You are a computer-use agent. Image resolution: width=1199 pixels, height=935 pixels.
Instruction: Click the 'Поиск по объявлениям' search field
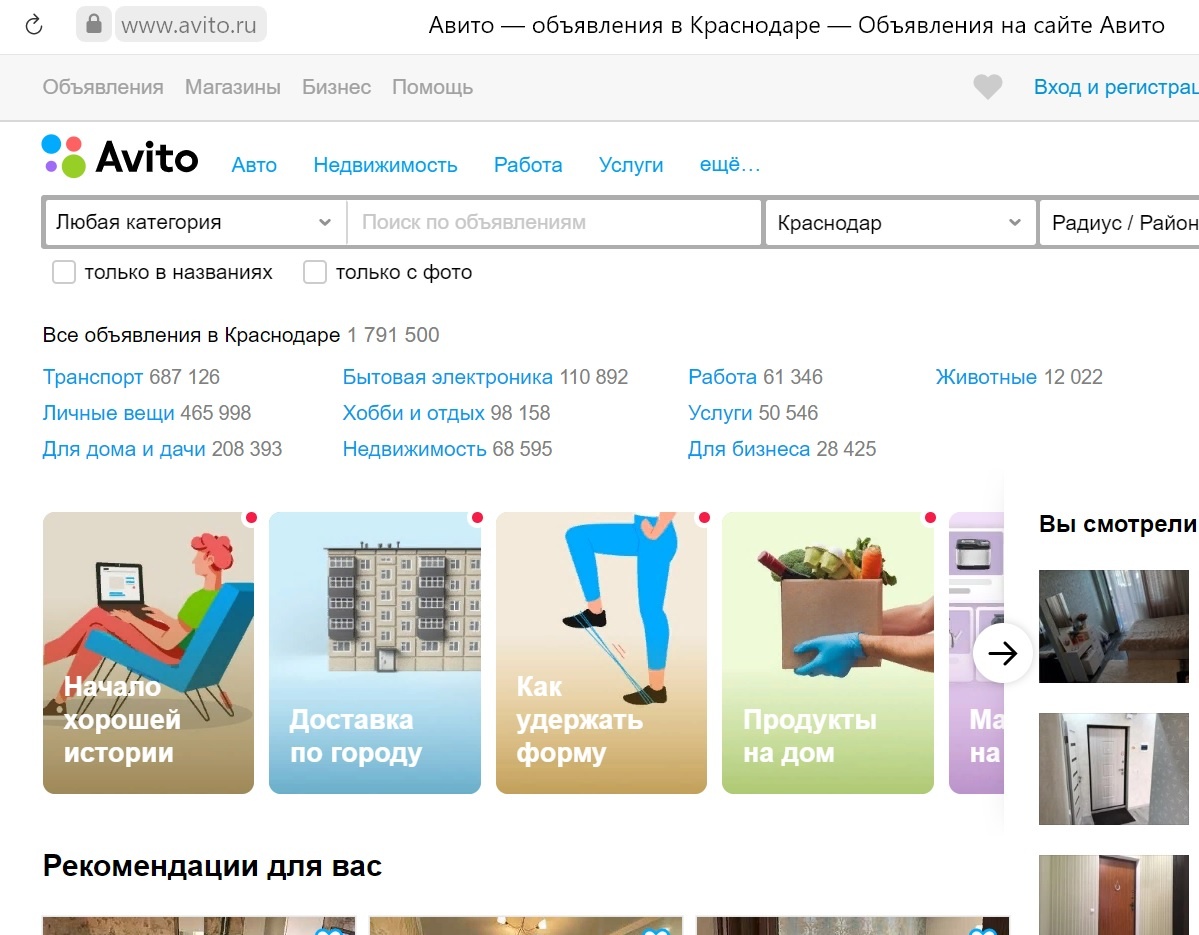tap(554, 222)
